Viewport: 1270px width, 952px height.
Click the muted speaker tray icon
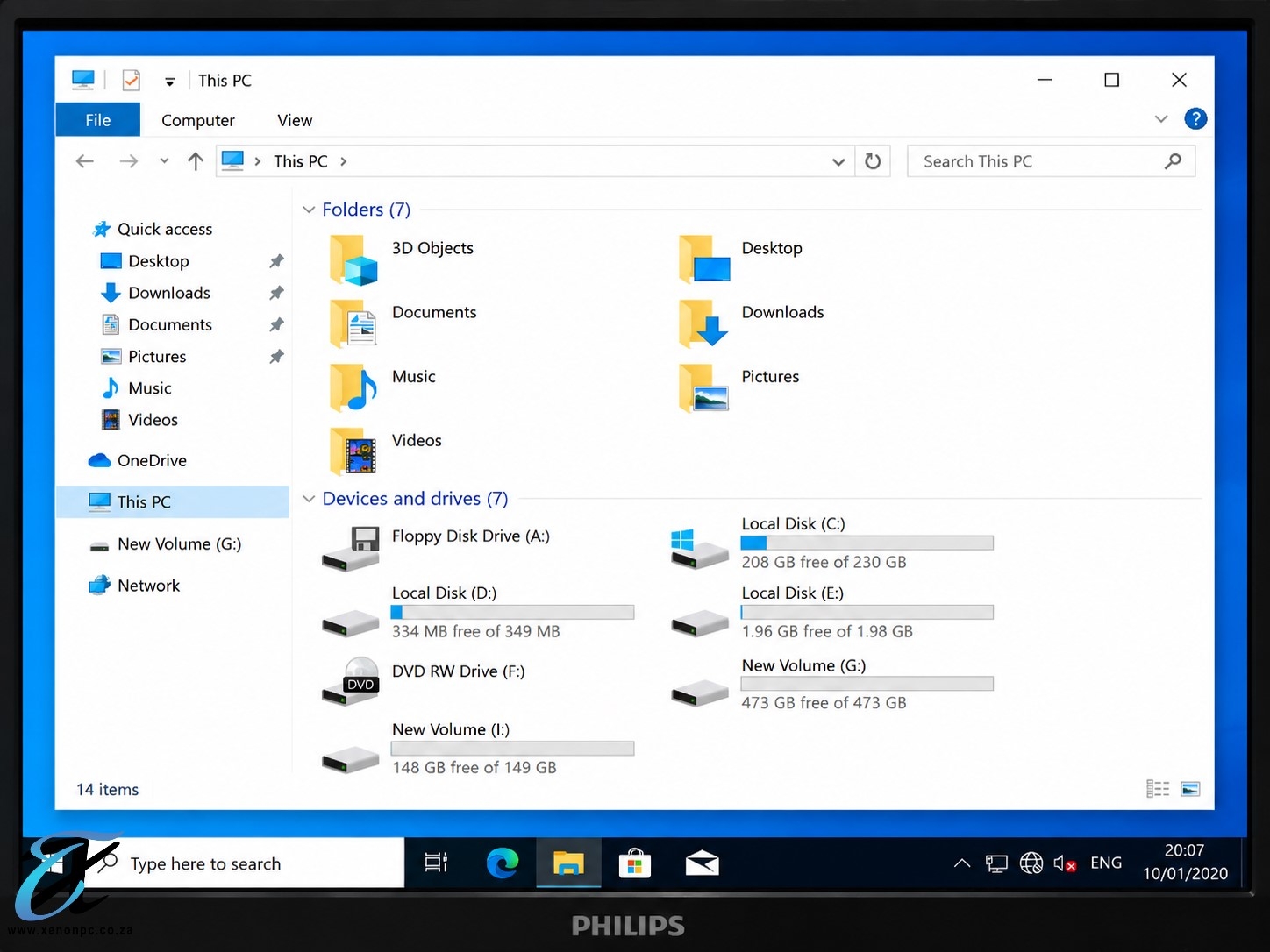pyautogui.click(x=1065, y=863)
